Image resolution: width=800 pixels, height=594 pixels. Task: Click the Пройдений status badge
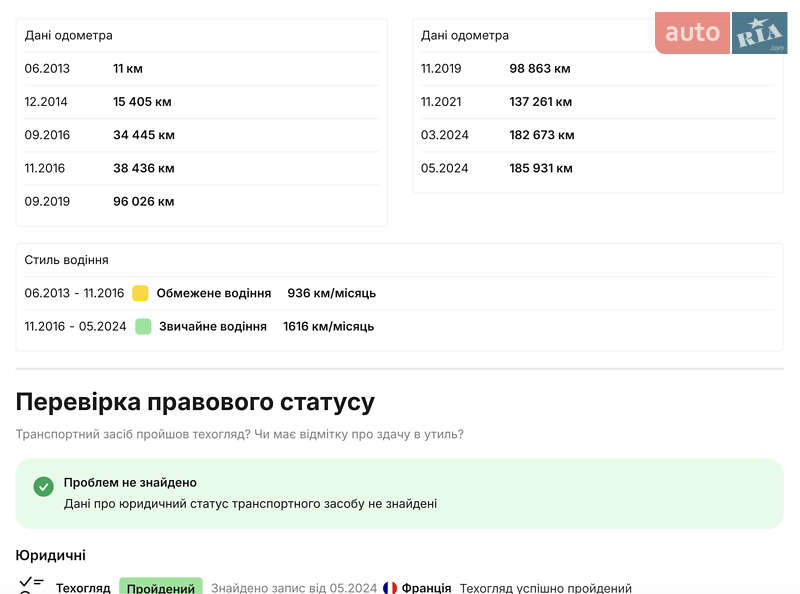click(x=160, y=587)
